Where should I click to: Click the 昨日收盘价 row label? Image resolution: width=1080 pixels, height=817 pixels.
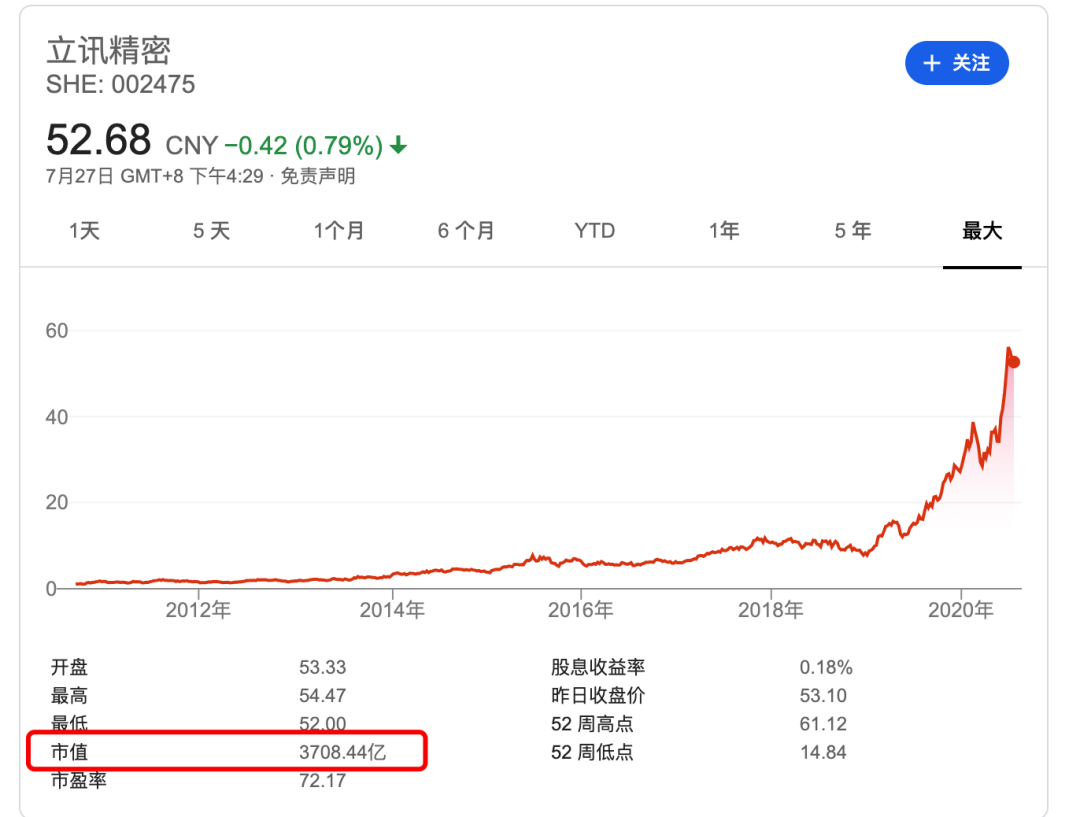click(598, 696)
